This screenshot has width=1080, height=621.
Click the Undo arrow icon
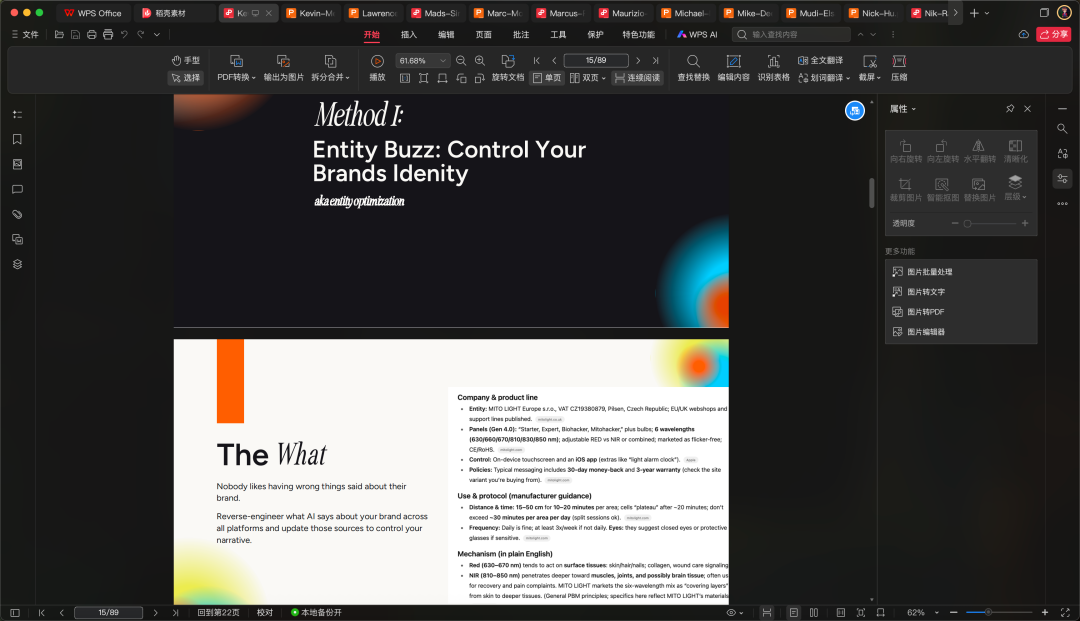tap(125, 34)
